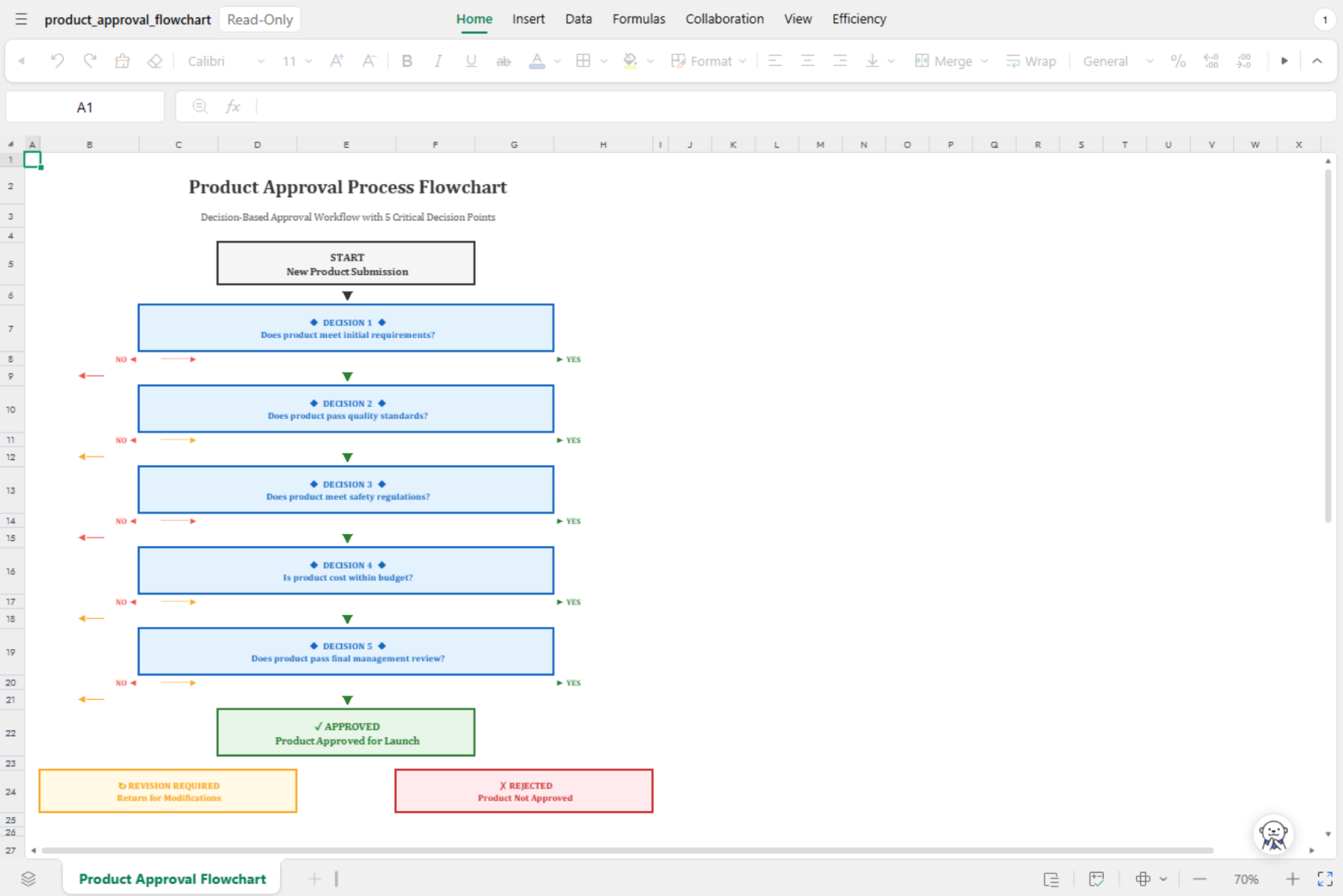
Task: Click the formula input field
Action: click(796, 106)
